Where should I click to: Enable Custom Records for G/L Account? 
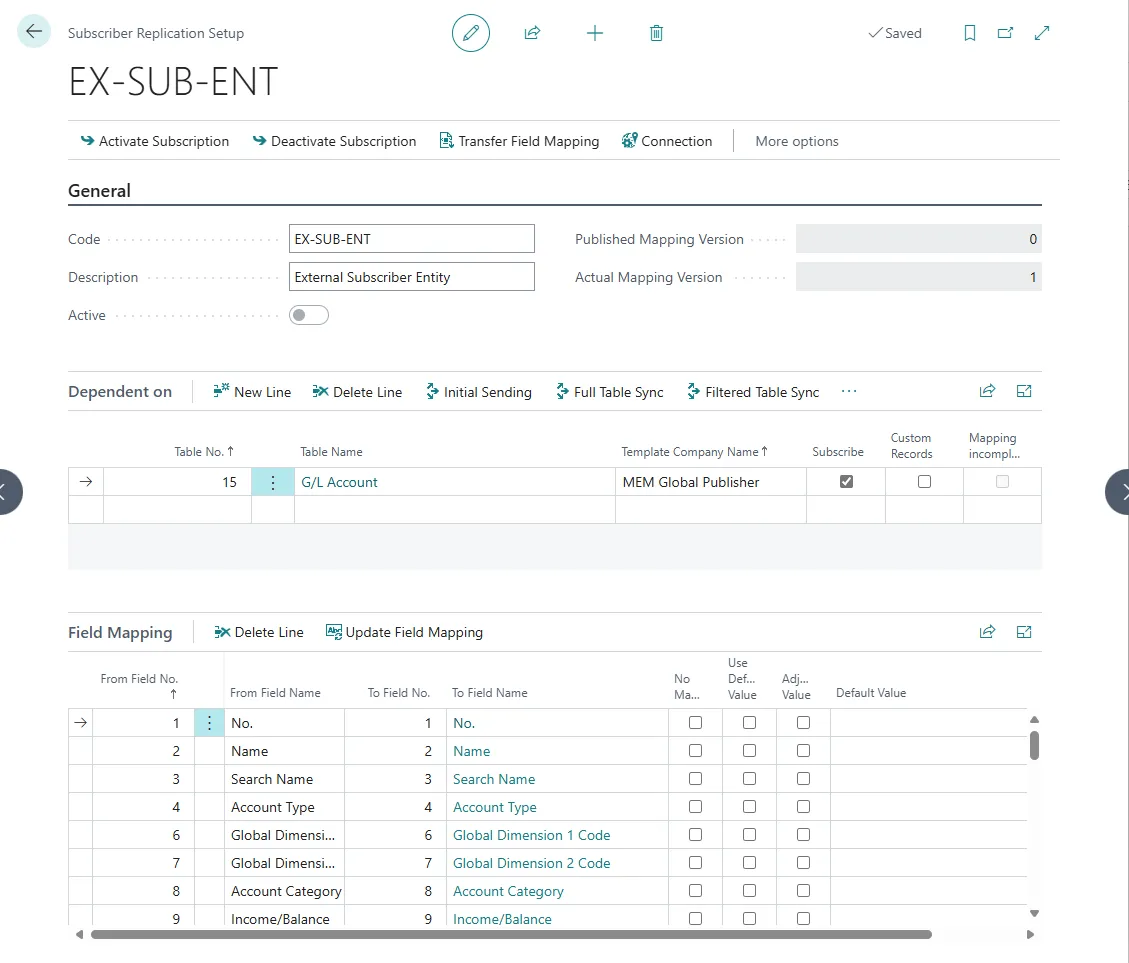924,481
